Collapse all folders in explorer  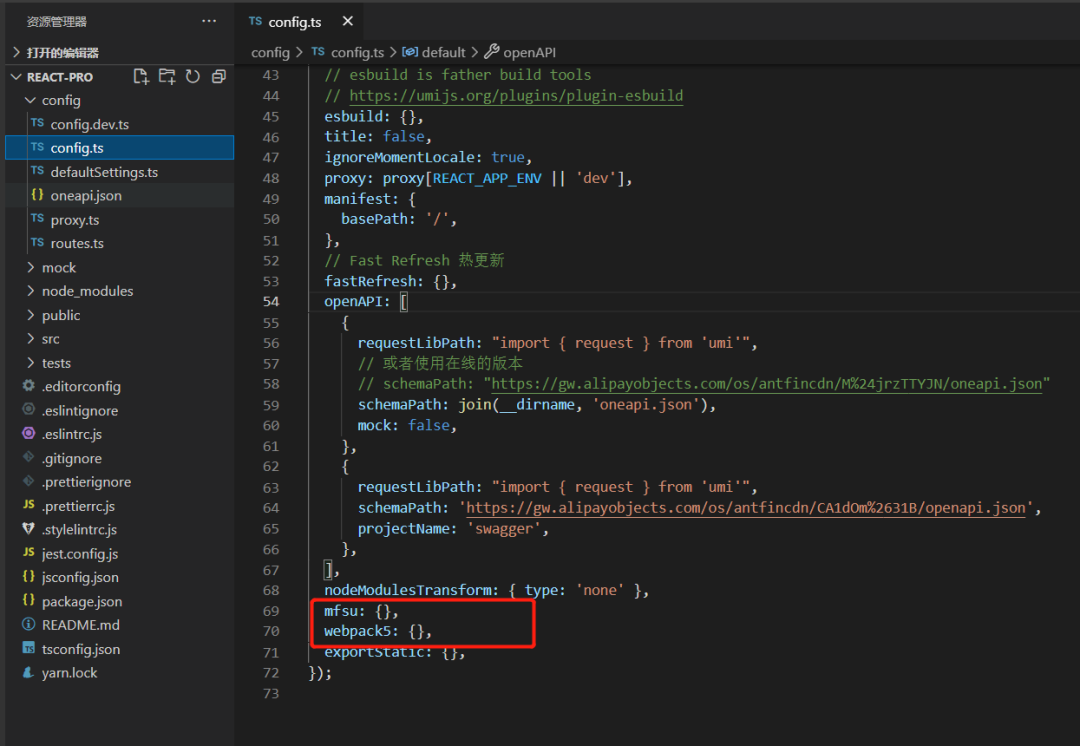[x=218, y=77]
